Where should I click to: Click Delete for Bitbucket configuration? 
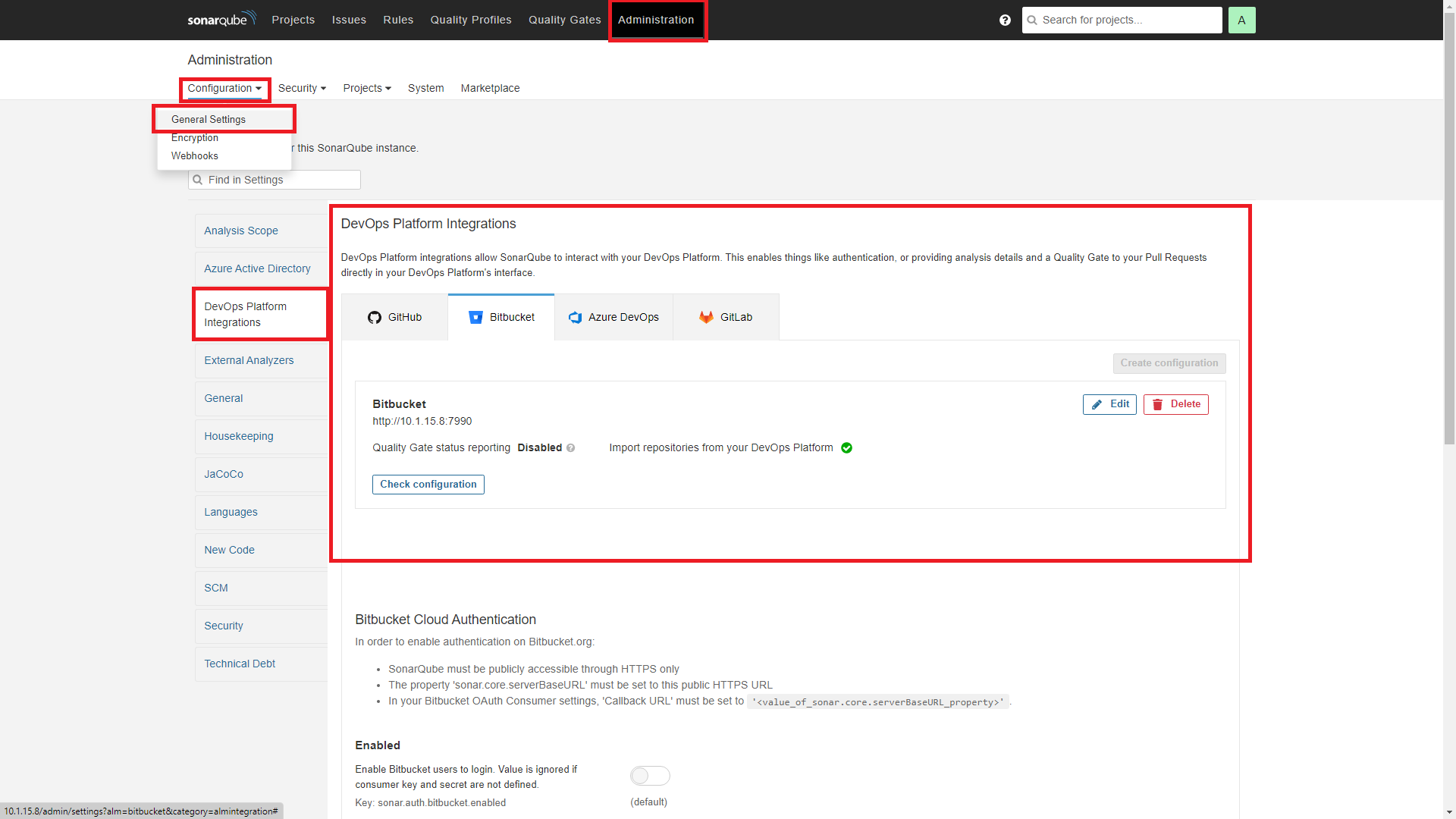1176,405
